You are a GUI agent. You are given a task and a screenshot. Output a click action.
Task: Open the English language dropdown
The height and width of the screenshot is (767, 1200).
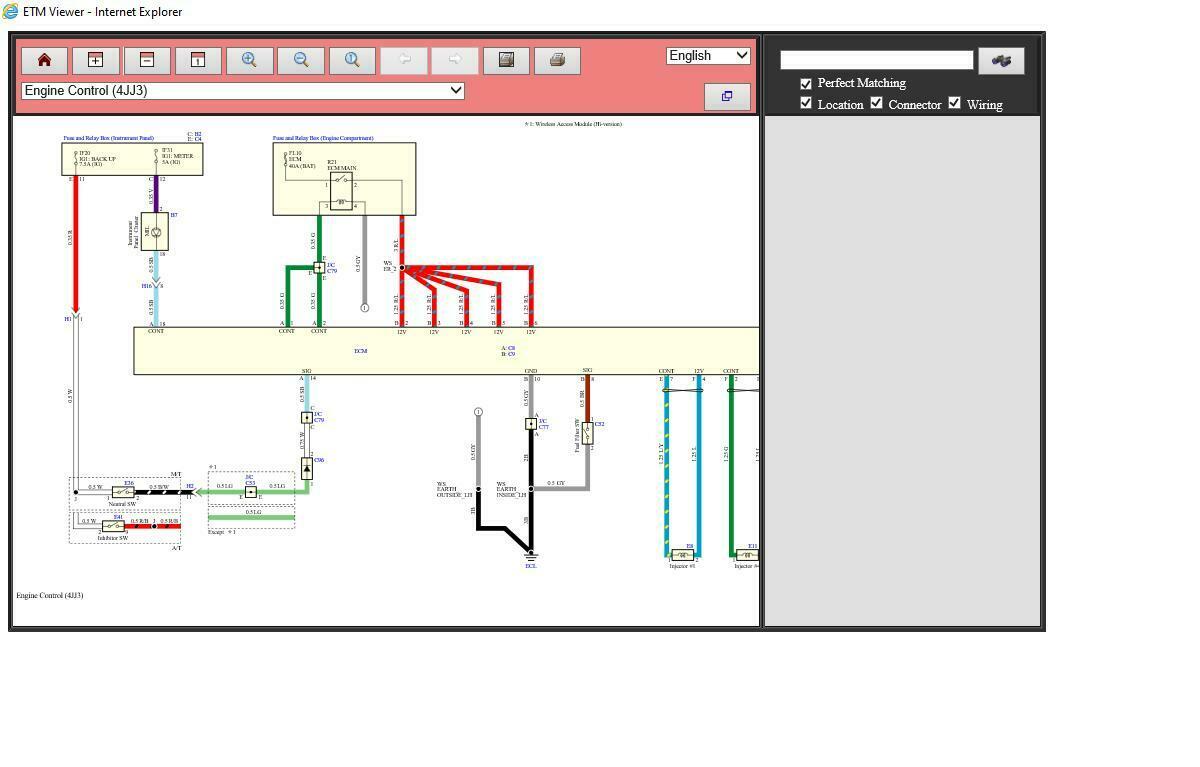[x=708, y=56]
